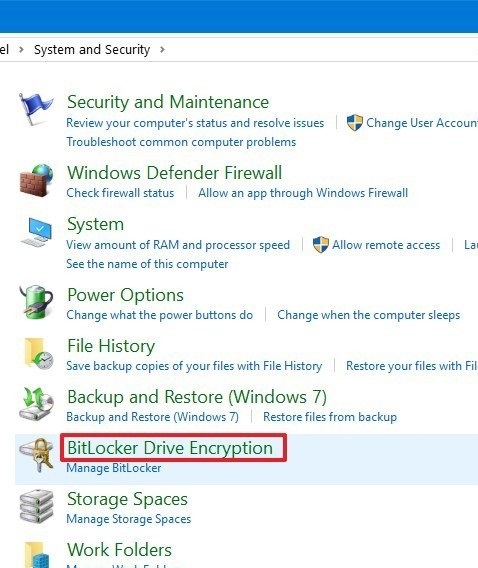Open Allow remote access link
This screenshot has width=478, height=568.
(x=386, y=245)
